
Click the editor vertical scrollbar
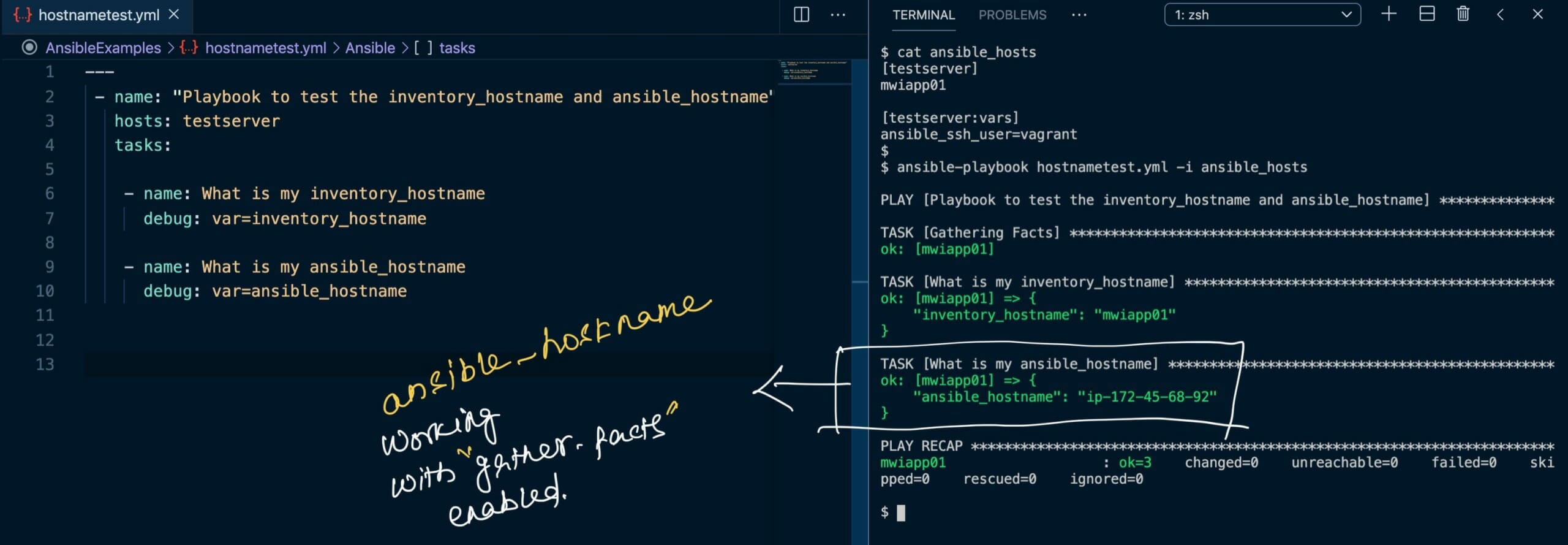pyautogui.click(x=859, y=184)
